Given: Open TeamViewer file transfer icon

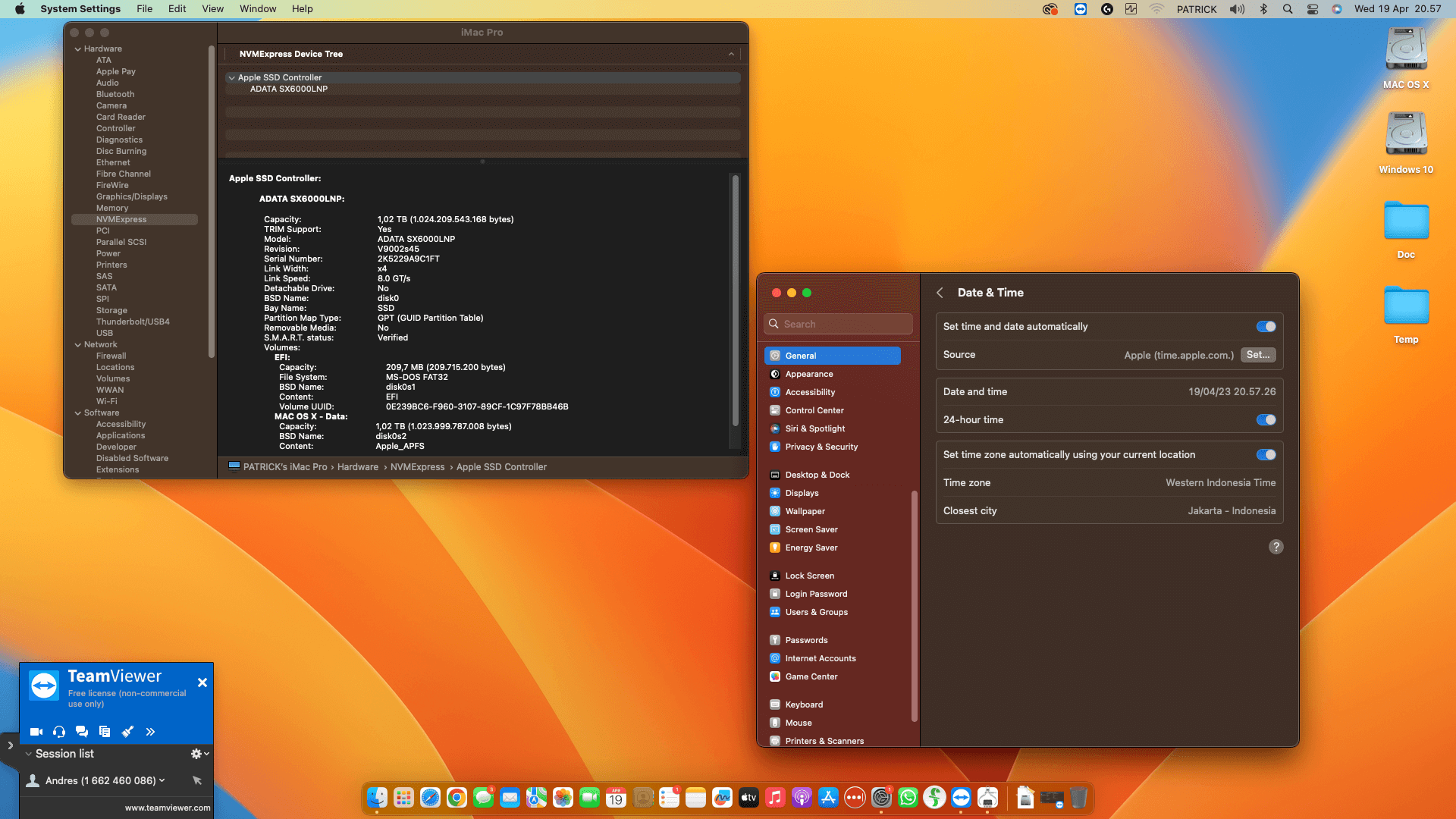Looking at the screenshot, I should click(105, 732).
